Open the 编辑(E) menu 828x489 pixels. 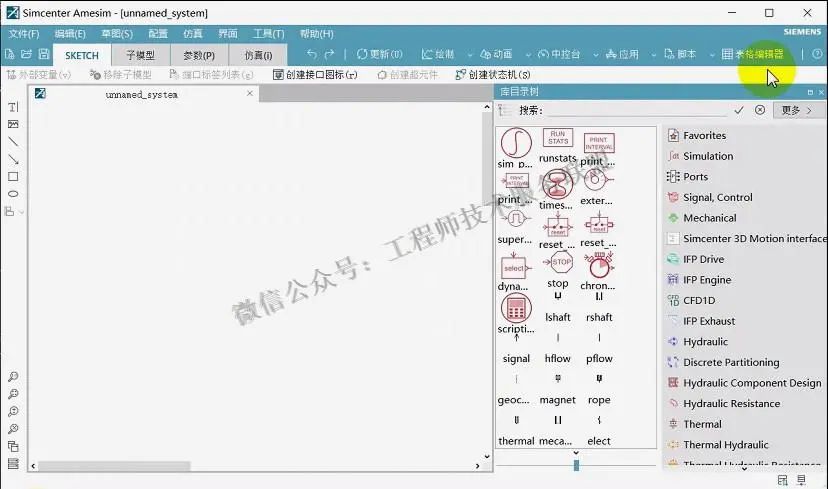pos(70,34)
